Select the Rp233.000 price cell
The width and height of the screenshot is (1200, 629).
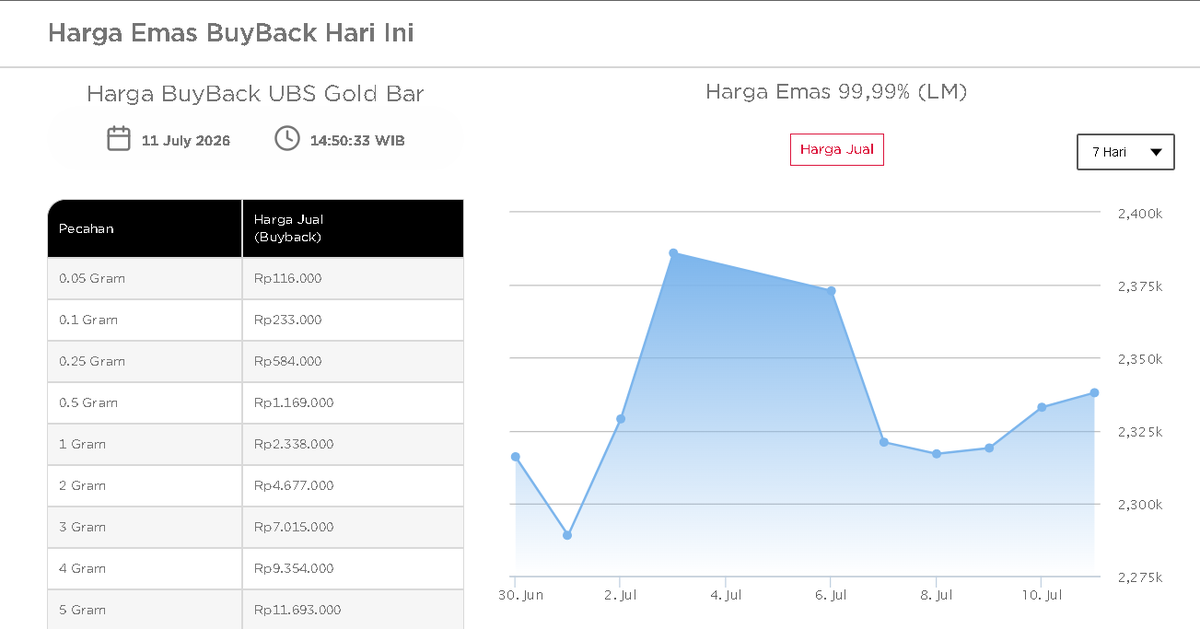click(353, 320)
